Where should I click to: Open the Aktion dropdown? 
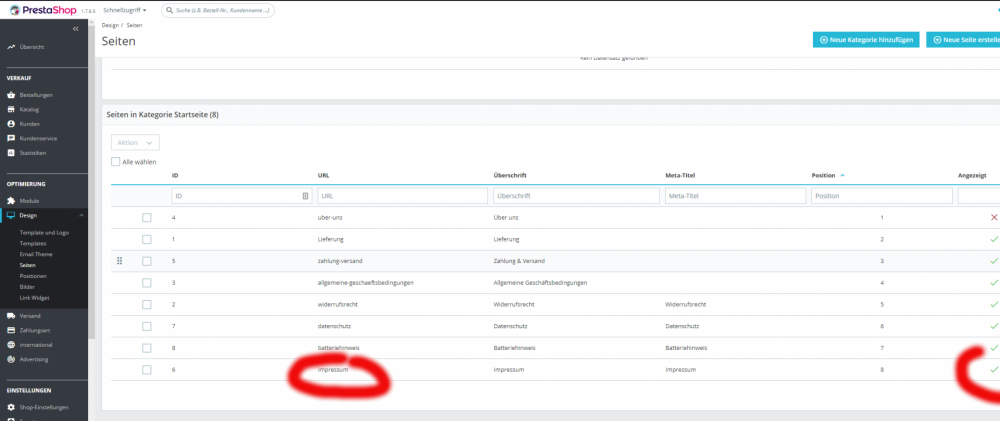pos(135,142)
